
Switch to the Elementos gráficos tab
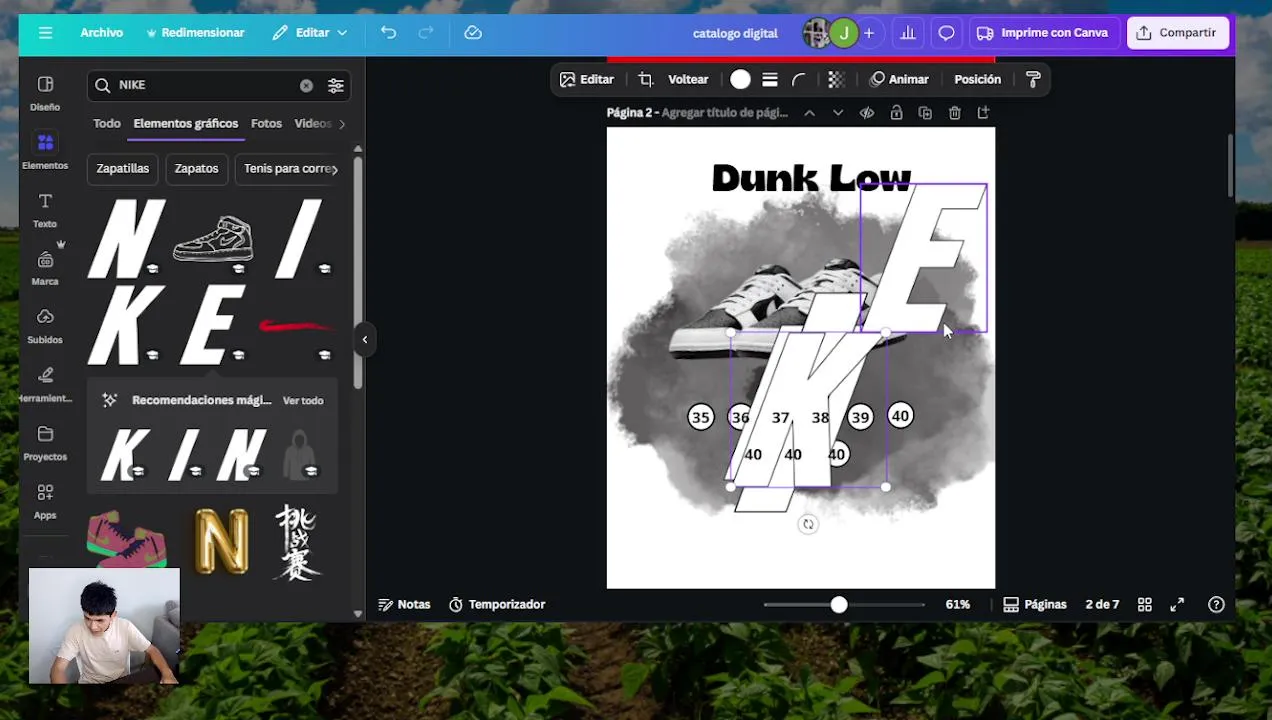point(186,123)
